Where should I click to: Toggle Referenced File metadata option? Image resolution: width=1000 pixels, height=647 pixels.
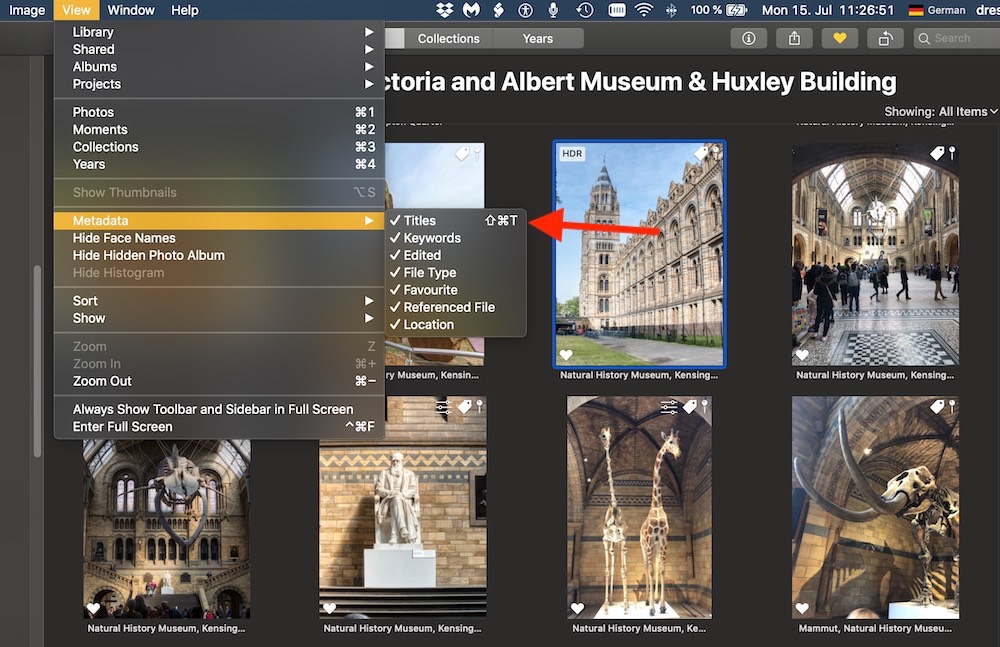(456, 307)
